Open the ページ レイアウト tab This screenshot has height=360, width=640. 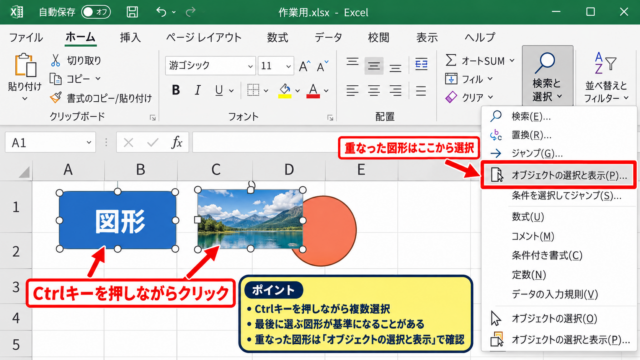pyautogui.click(x=204, y=38)
